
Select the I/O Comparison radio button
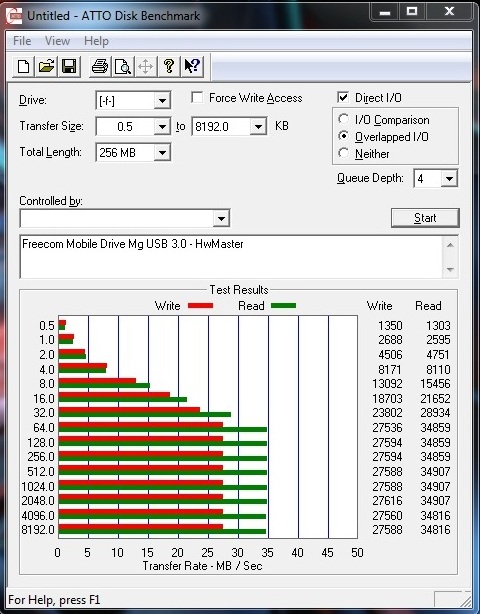click(x=343, y=119)
